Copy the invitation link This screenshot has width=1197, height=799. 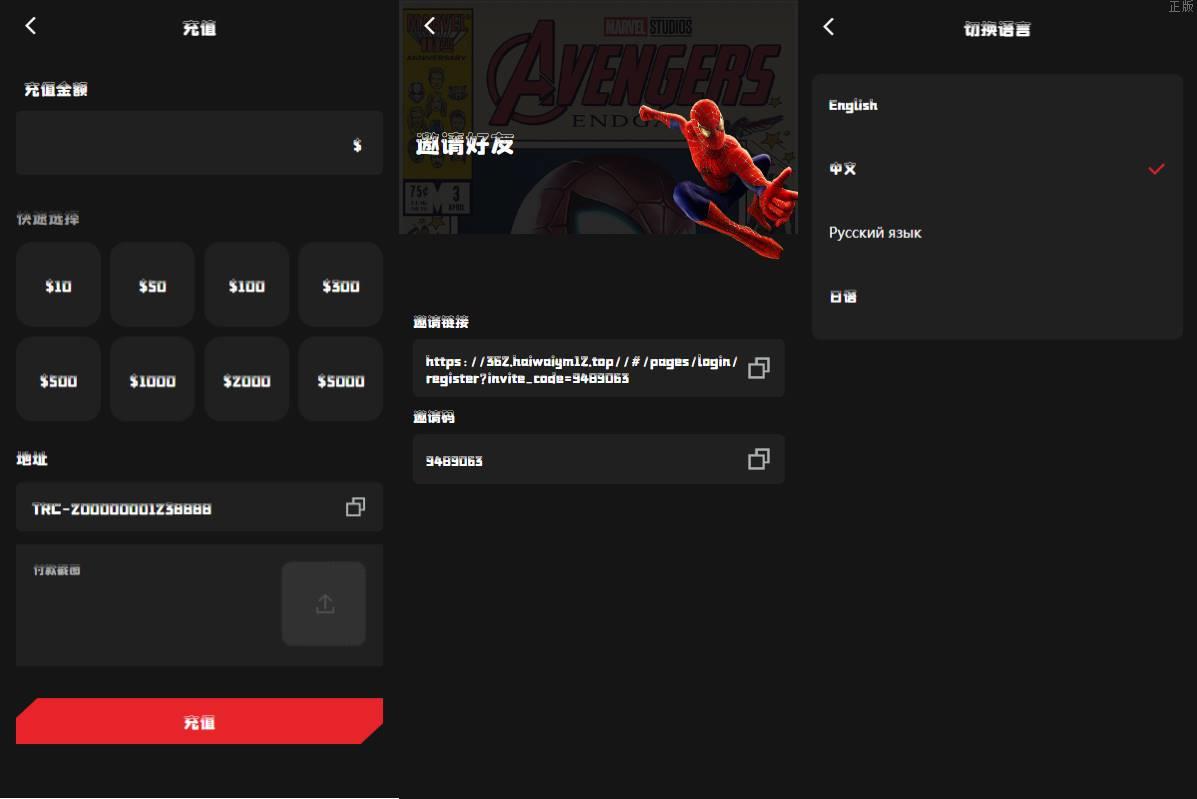tap(758, 368)
